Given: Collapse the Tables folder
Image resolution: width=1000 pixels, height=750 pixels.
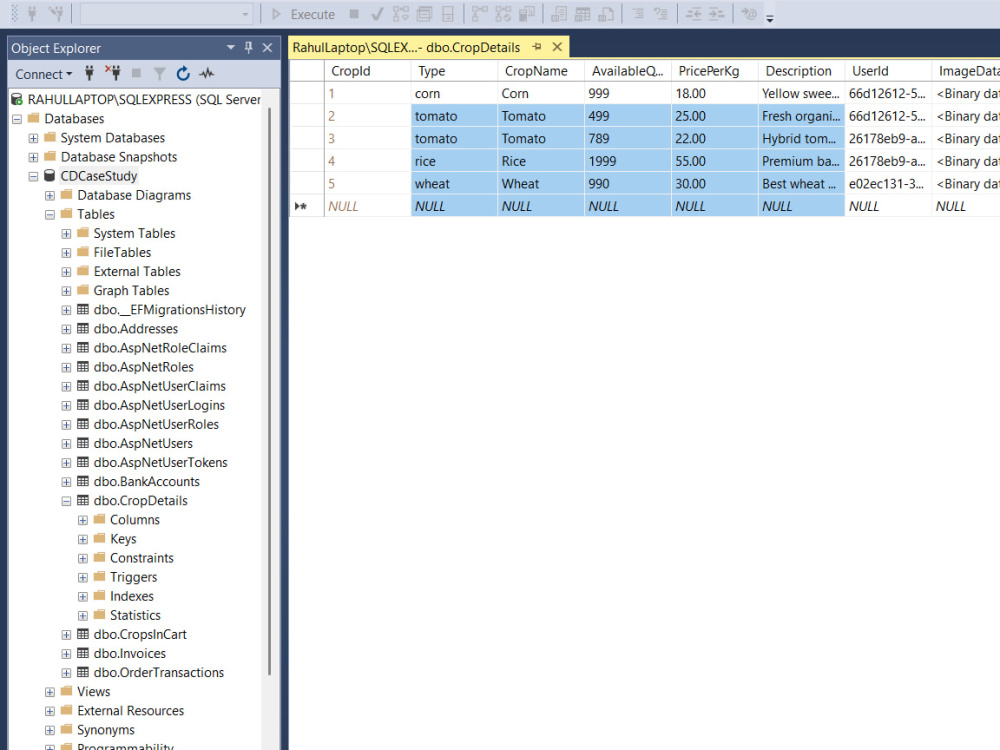Looking at the screenshot, I should point(50,214).
